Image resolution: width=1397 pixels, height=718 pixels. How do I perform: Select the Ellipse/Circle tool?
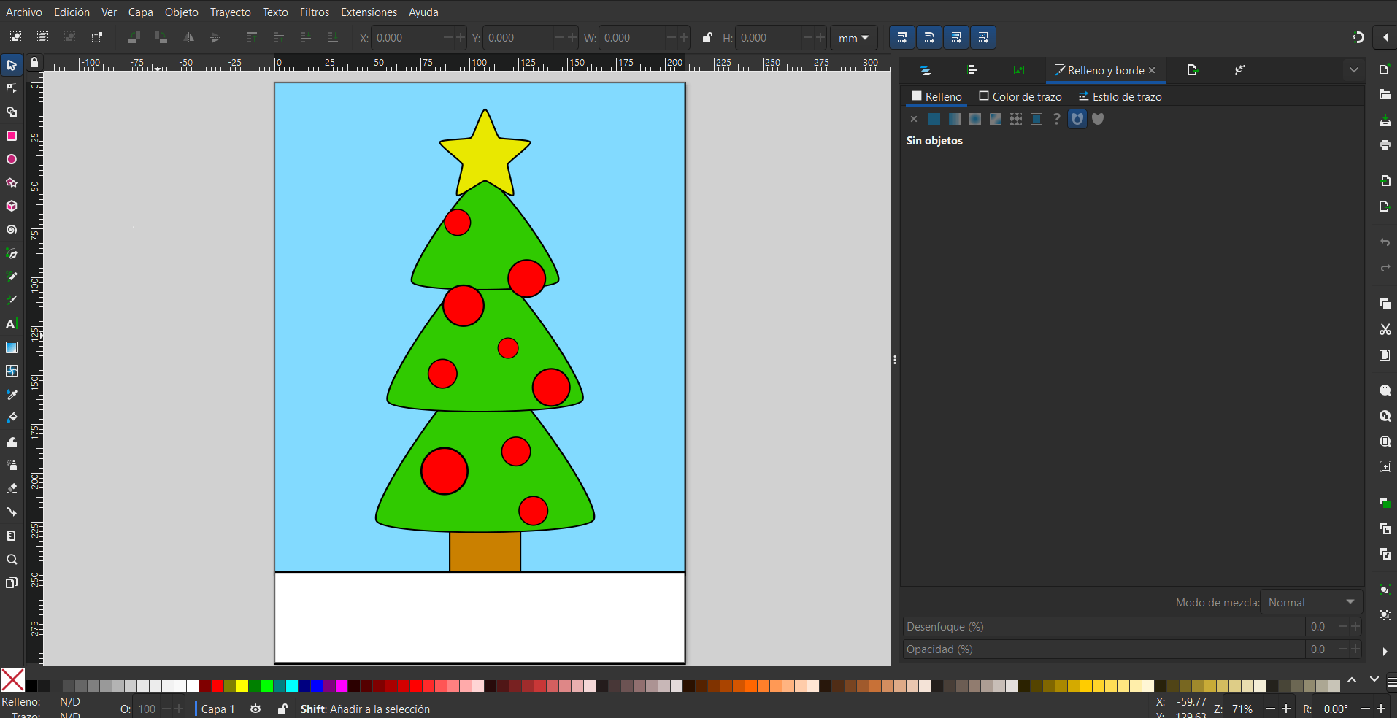pyautogui.click(x=12, y=159)
